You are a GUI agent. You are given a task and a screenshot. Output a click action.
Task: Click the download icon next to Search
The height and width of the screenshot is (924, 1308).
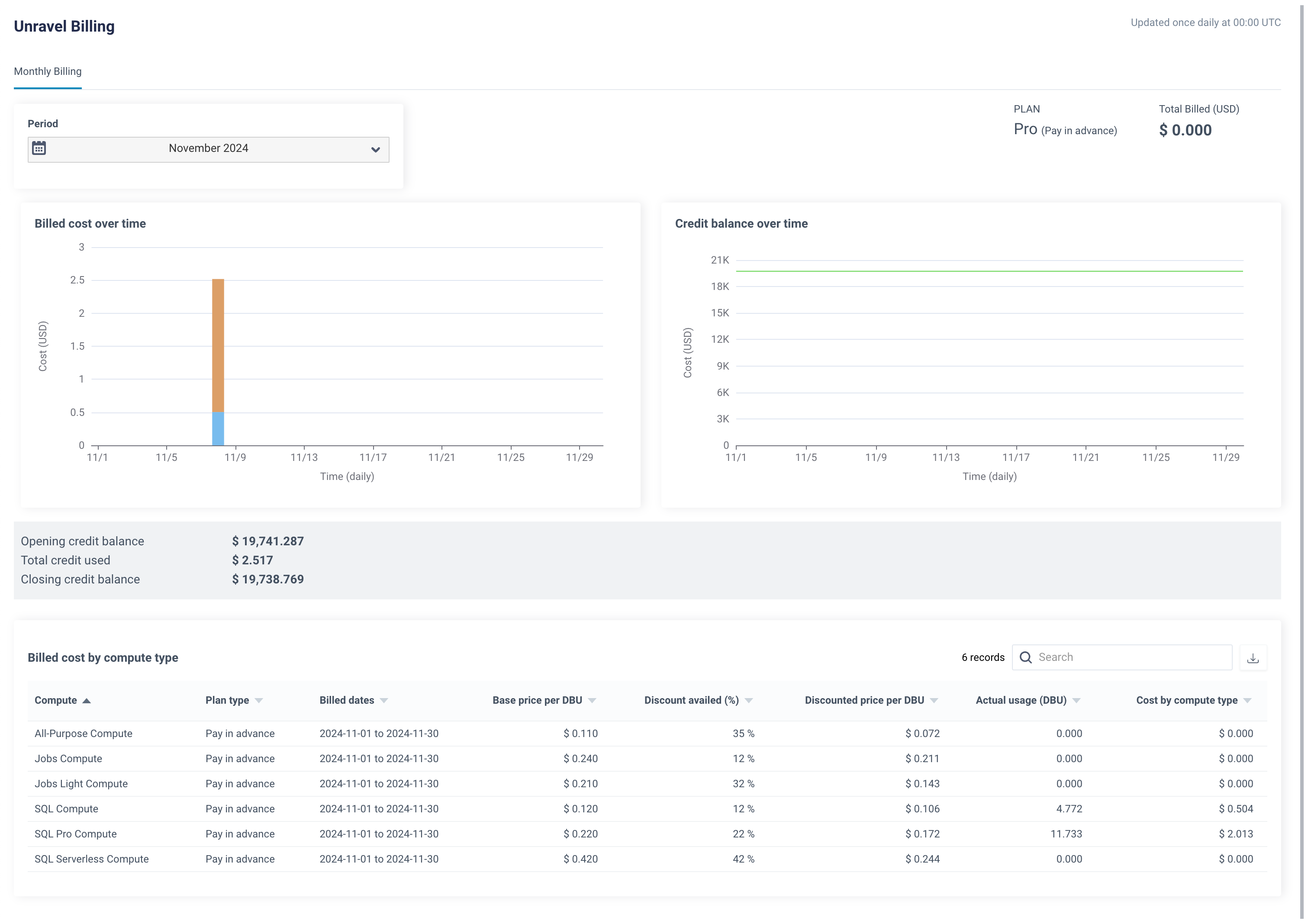1253,658
